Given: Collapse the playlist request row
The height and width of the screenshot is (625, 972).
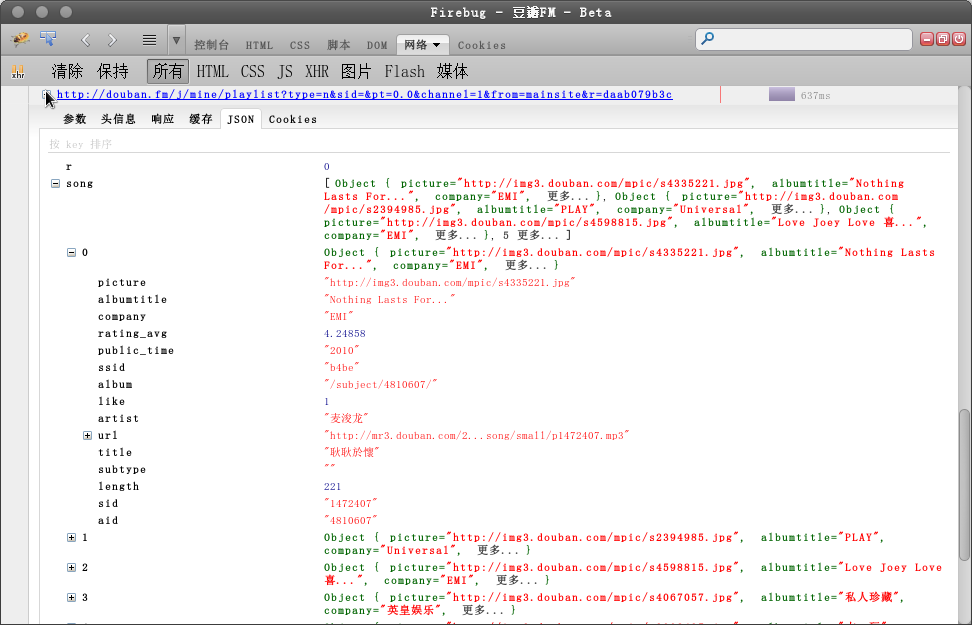Looking at the screenshot, I should pos(46,95).
